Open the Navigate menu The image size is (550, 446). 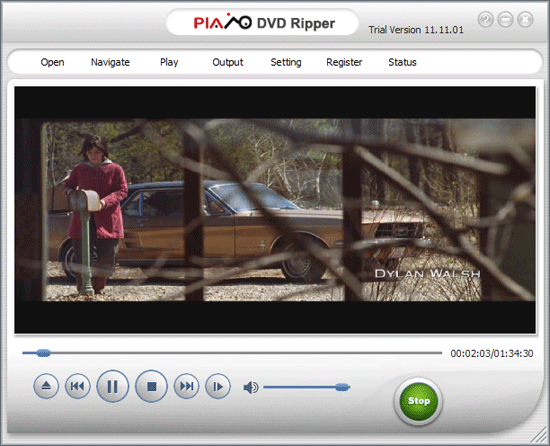coord(110,62)
